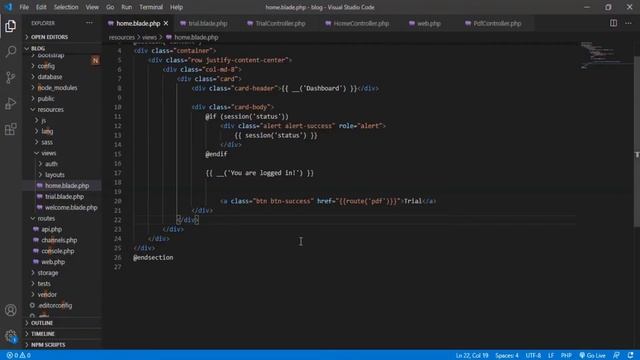Expand the public folder
Image resolution: width=640 pixels, height=360 pixels.
pyautogui.click(x=46, y=99)
